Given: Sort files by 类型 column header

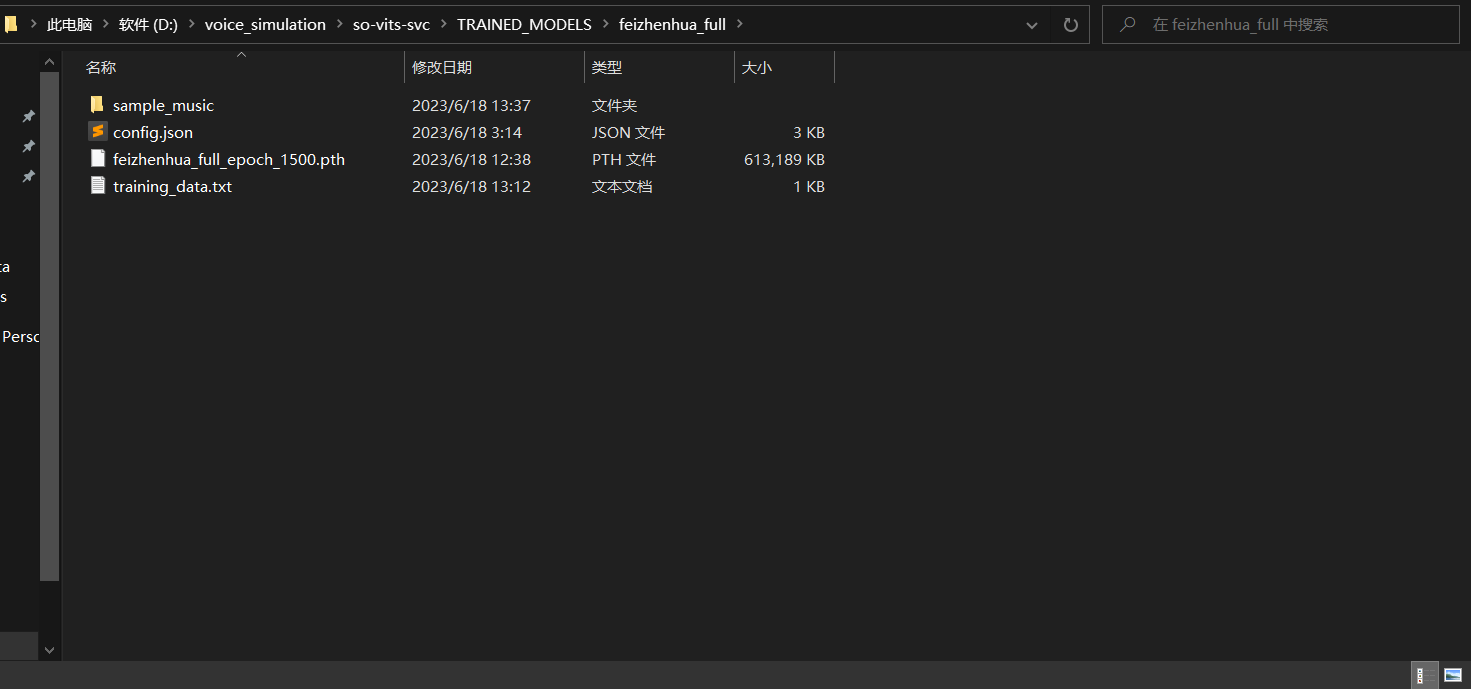Looking at the screenshot, I should (607, 68).
